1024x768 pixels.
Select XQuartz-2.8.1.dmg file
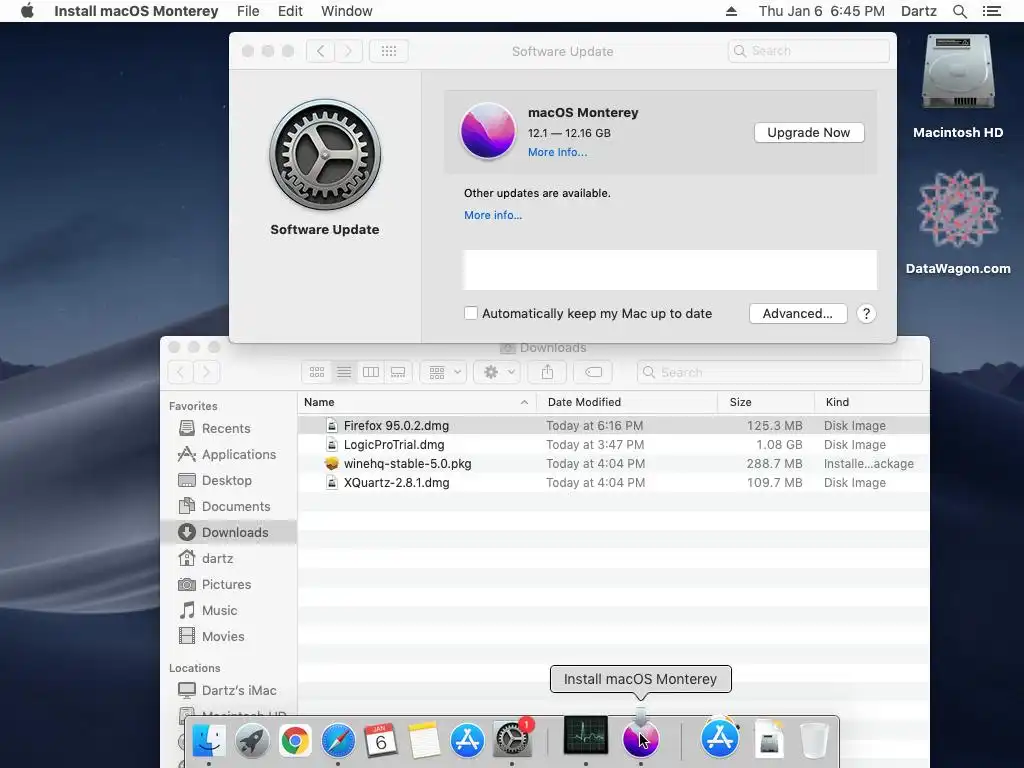[x=613, y=483]
